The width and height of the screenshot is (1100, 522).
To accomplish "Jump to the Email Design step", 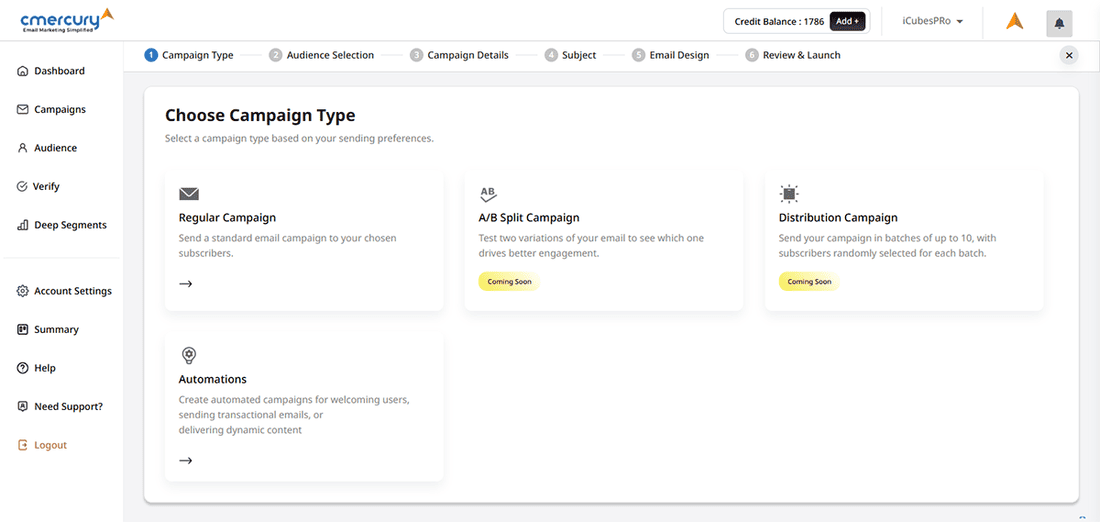I will coord(678,55).
